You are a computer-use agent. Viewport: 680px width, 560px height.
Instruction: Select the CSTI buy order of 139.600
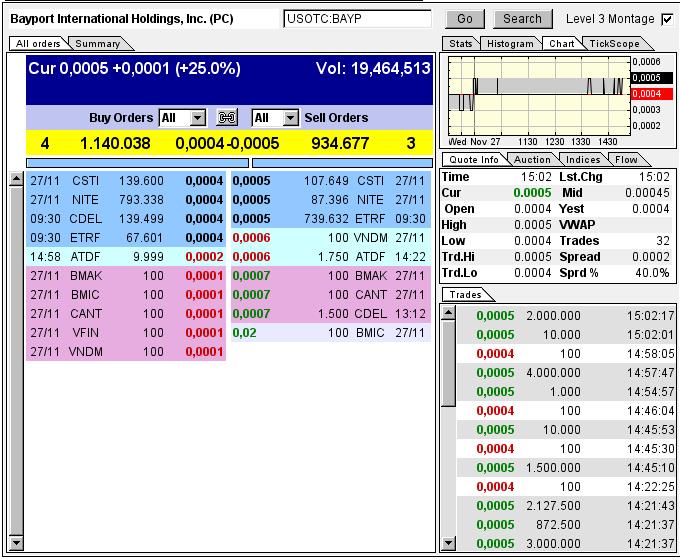[x=126, y=181]
